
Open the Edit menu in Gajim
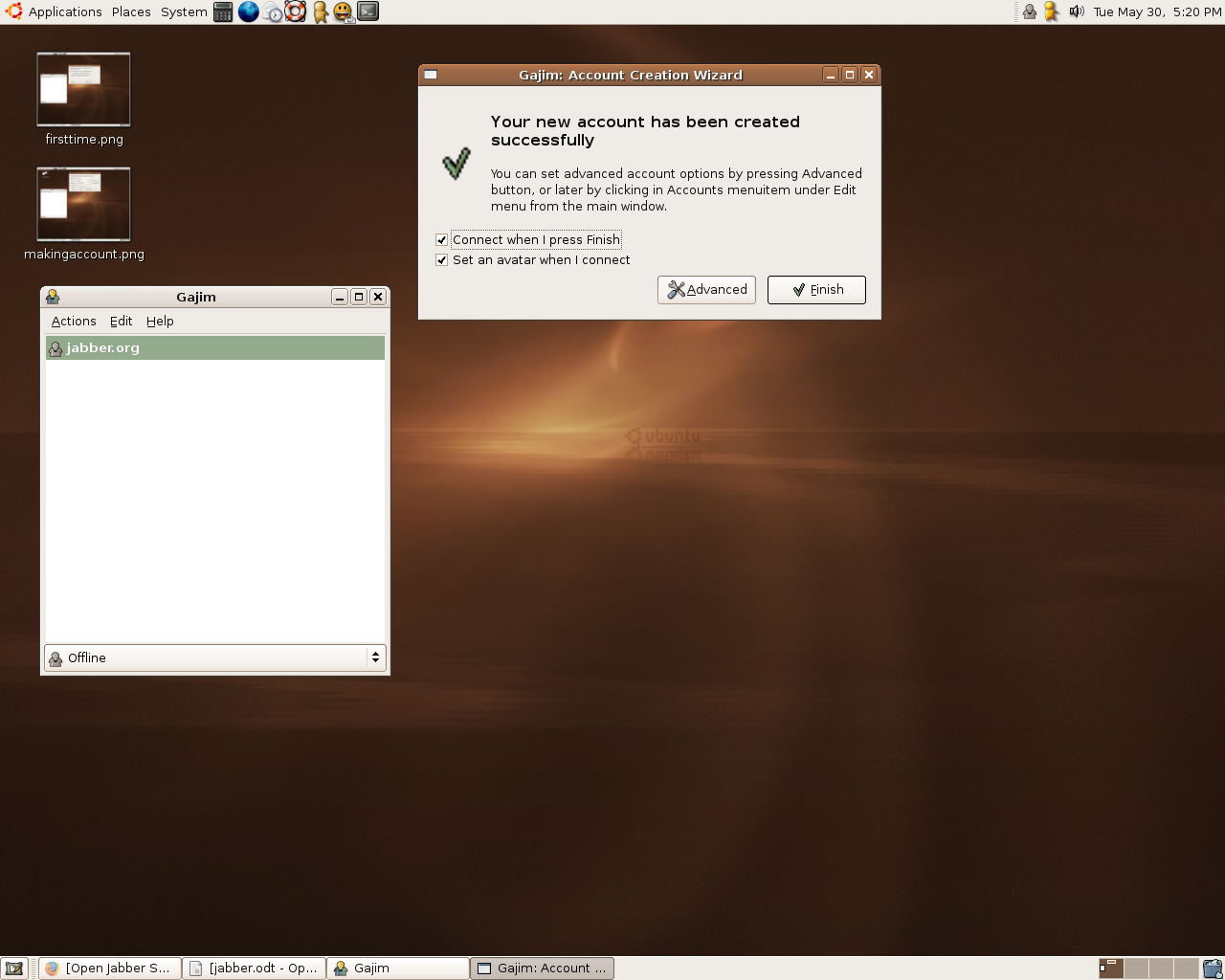[121, 322]
